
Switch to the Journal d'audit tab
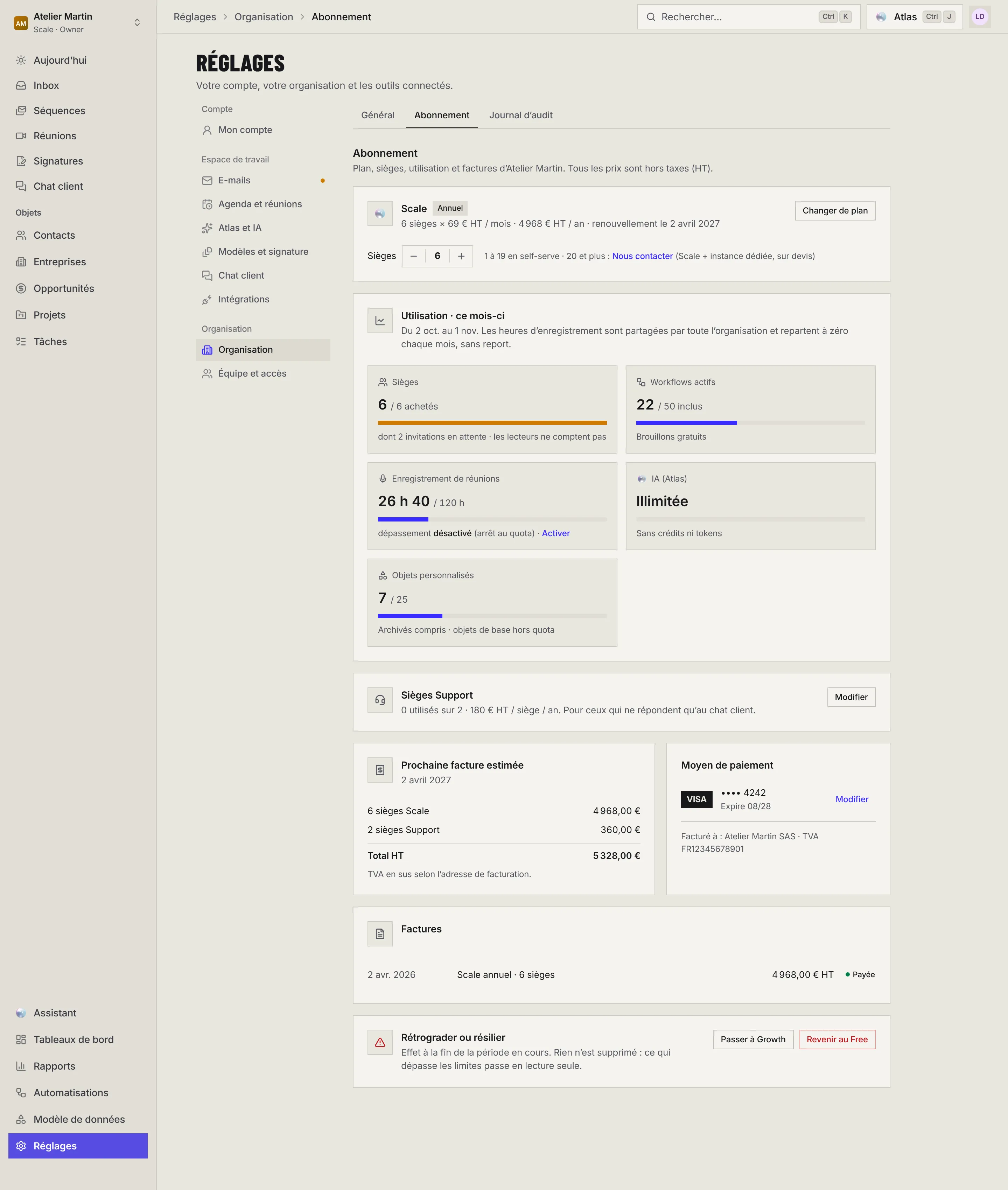[520, 115]
